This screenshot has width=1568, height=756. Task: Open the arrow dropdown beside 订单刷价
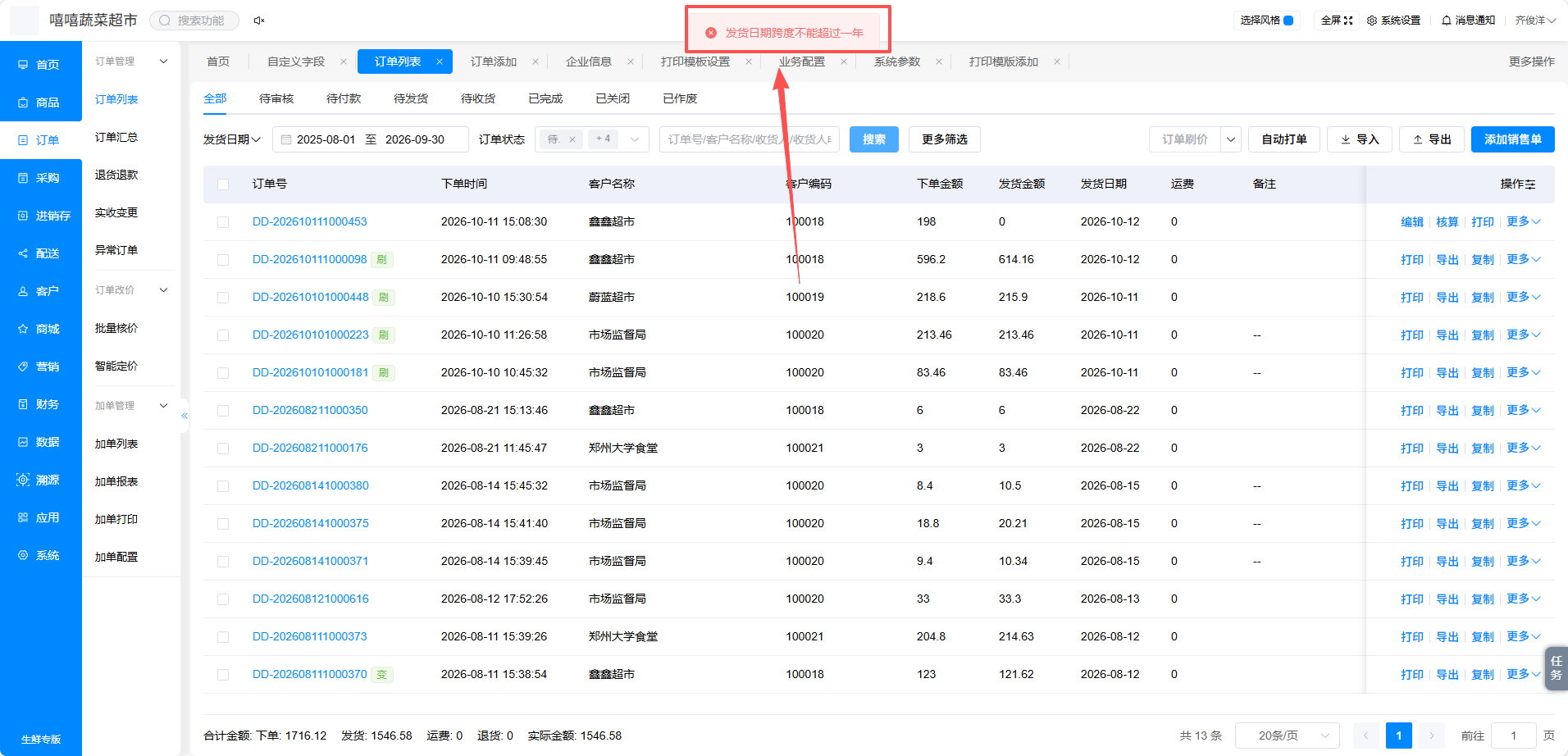pyautogui.click(x=1231, y=139)
